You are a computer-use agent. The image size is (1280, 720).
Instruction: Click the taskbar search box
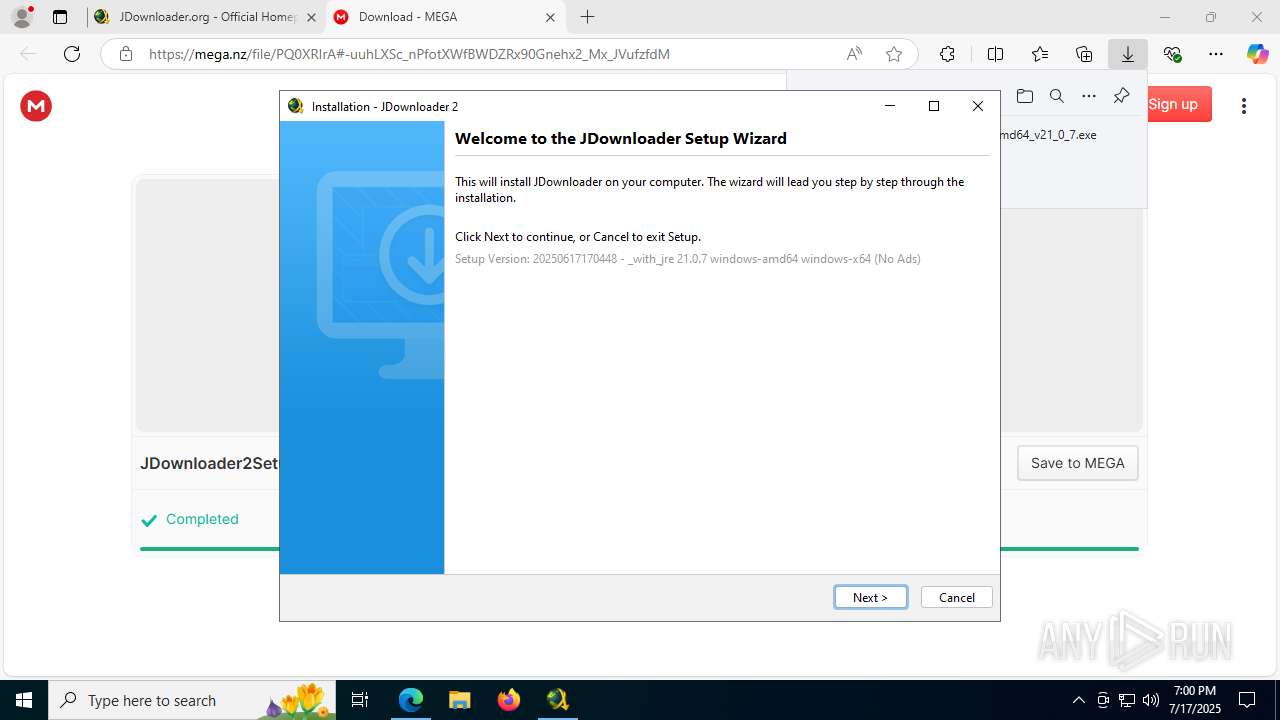click(x=192, y=700)
